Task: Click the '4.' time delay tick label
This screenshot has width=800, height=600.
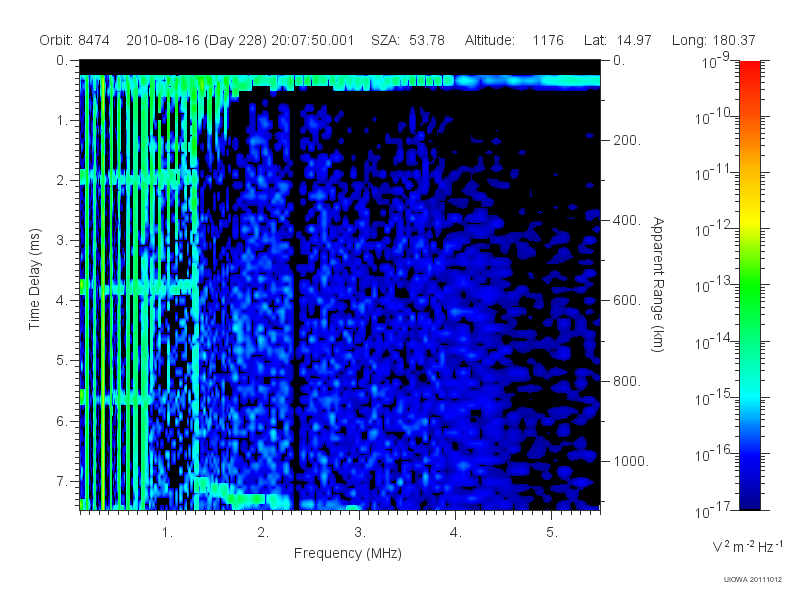Action: (x=62, y=301)
